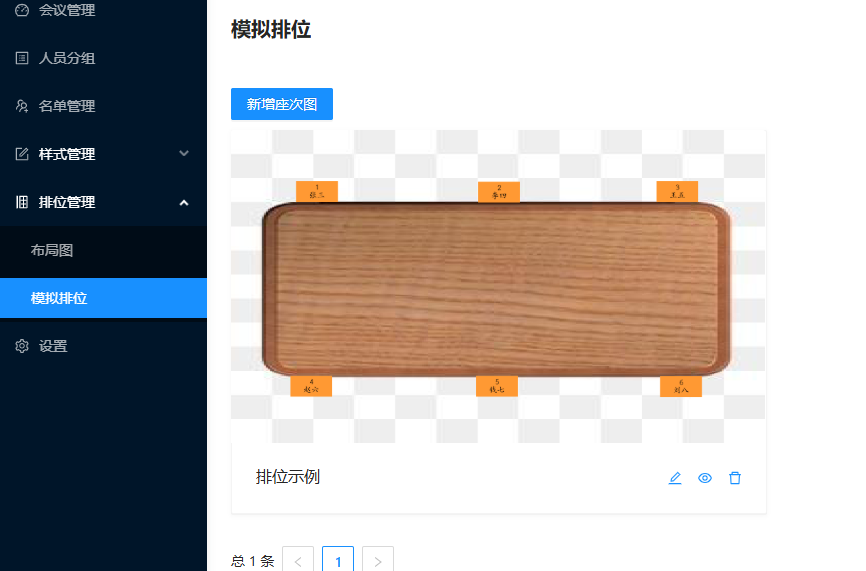
Task: Go to pagination page 1
Action: 338,561
